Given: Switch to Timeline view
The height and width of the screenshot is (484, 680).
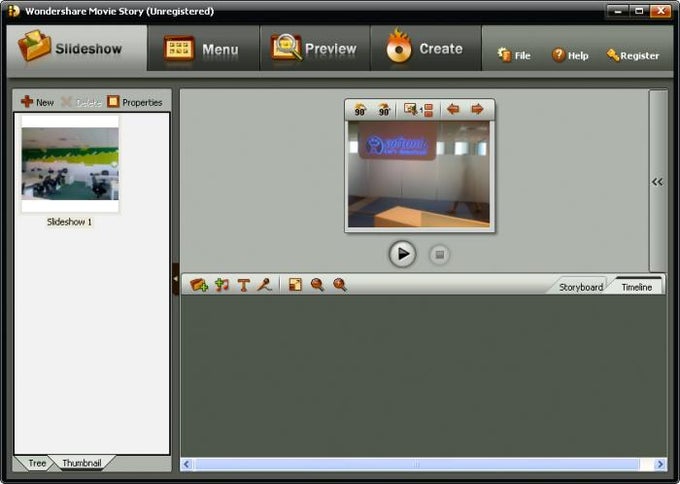Looking at the screenshot, I should [x=636, y=287].
